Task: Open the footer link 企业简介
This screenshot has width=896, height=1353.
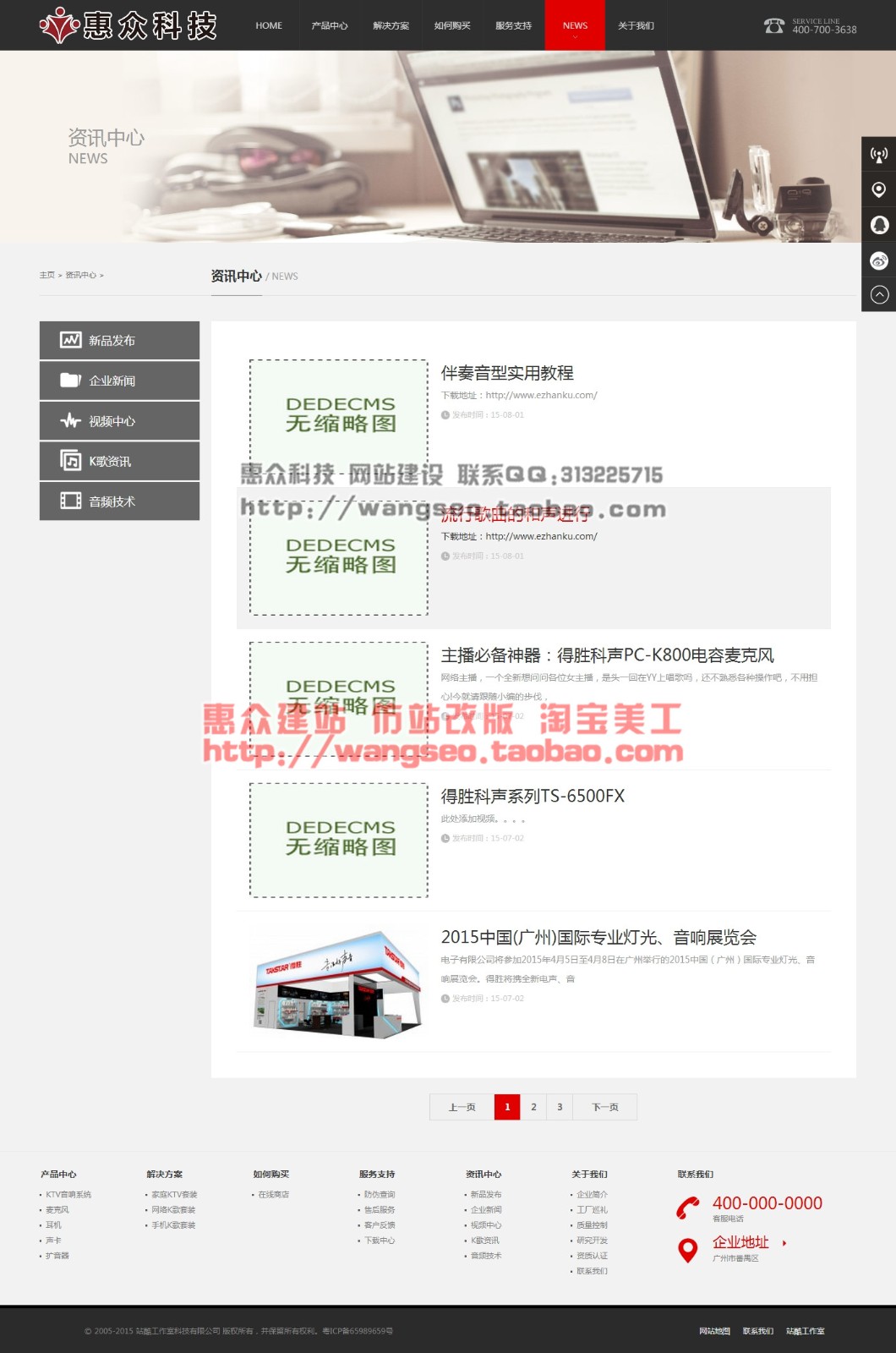Action: tap(592, 1195)
